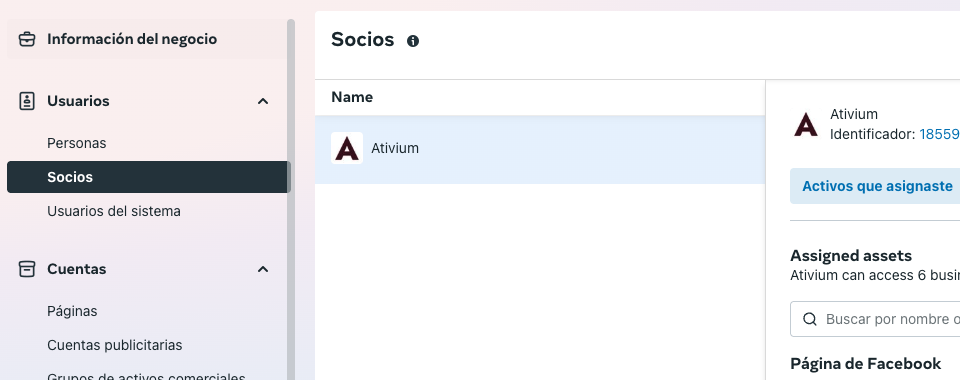The image size is (960, 380).
Task: Click the info icon next to Socios
Action: point(413,41)
